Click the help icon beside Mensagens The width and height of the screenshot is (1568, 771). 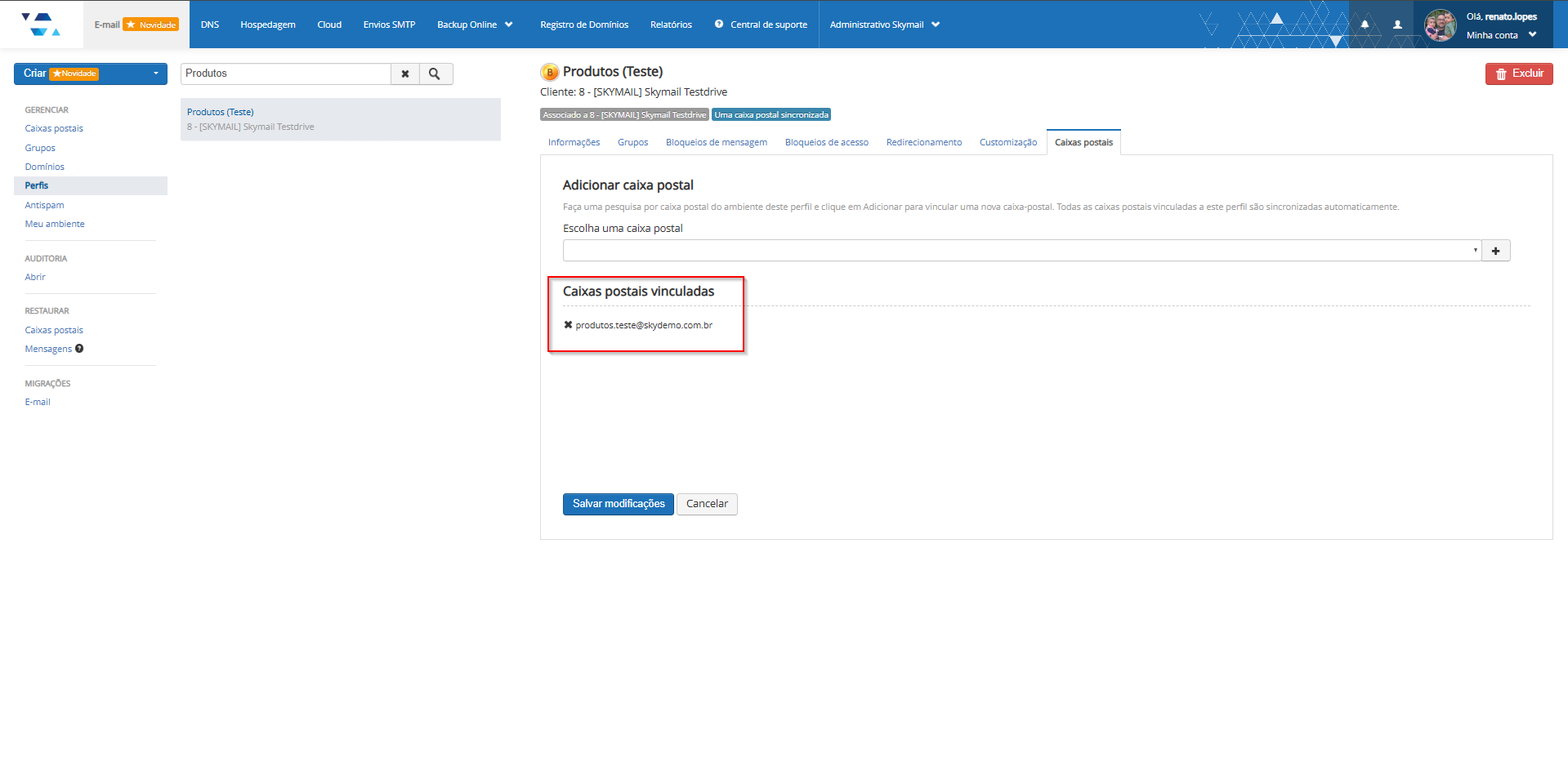tap(79, 349)
